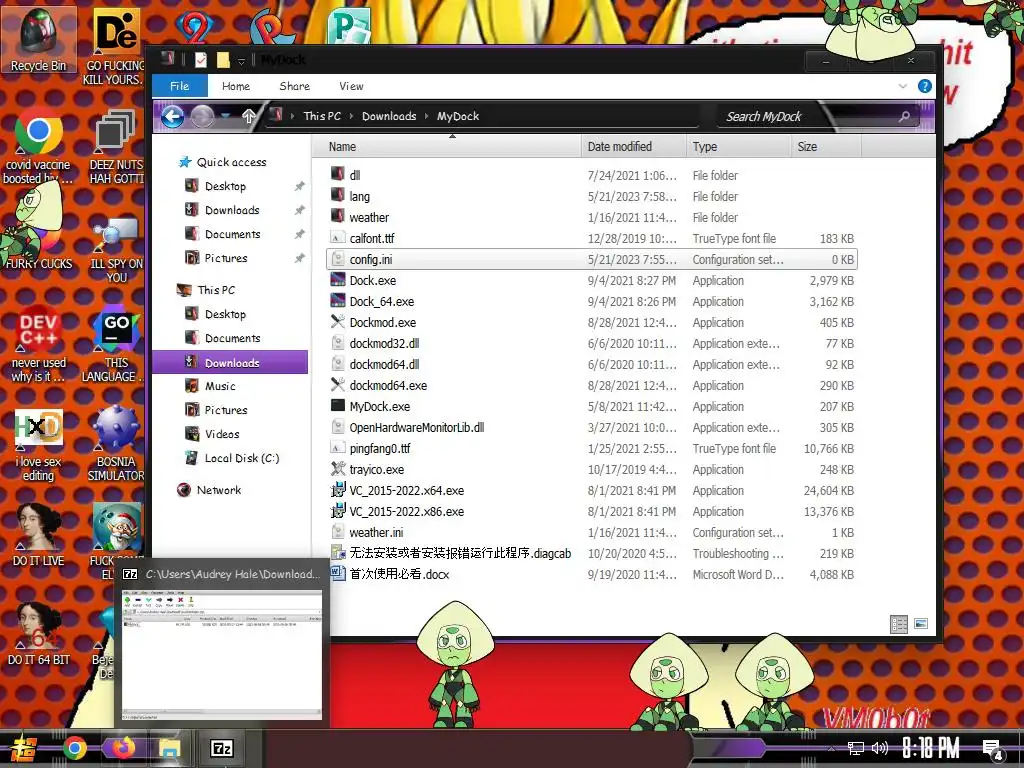
Task: Open the quick access toolbar dropdown
Action: point(241,61)
